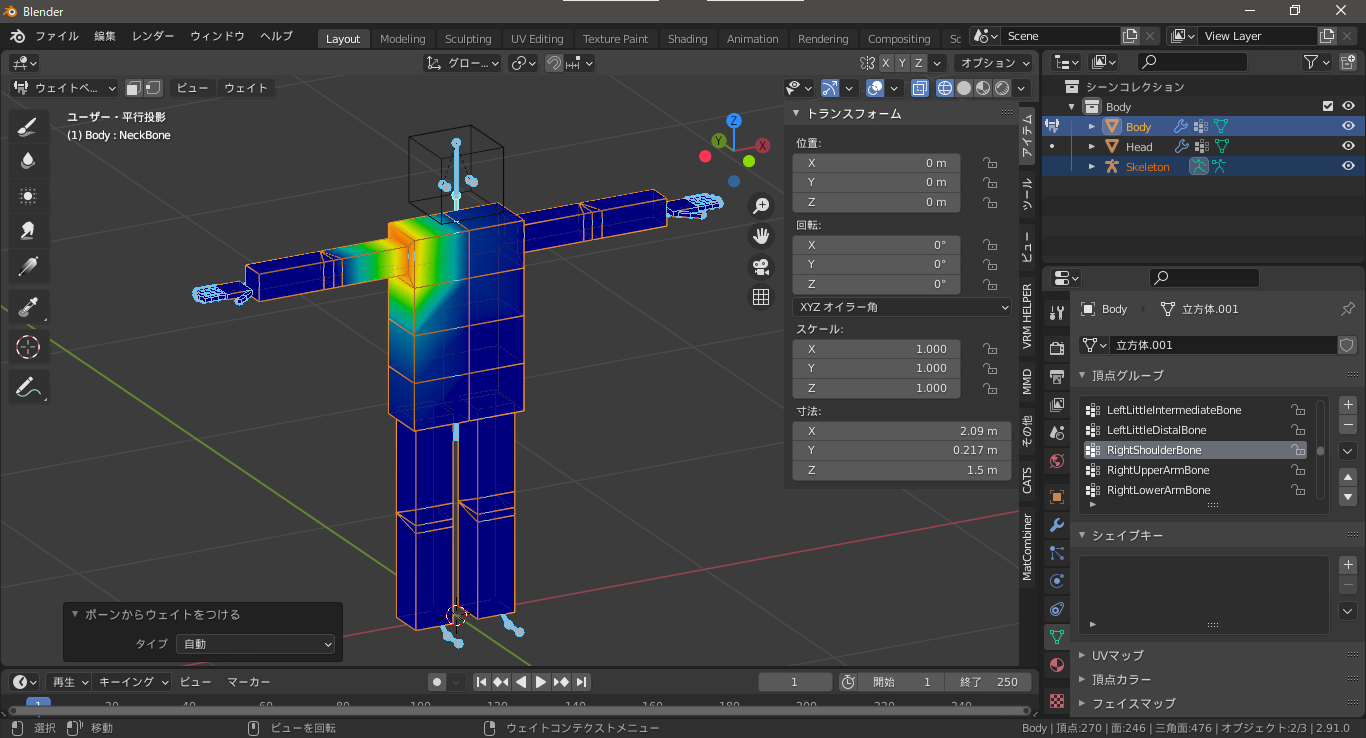This screenshot has width=1366, height=738.
Task: Select the Annotate pencil tool
Action: tap(28, 387)
